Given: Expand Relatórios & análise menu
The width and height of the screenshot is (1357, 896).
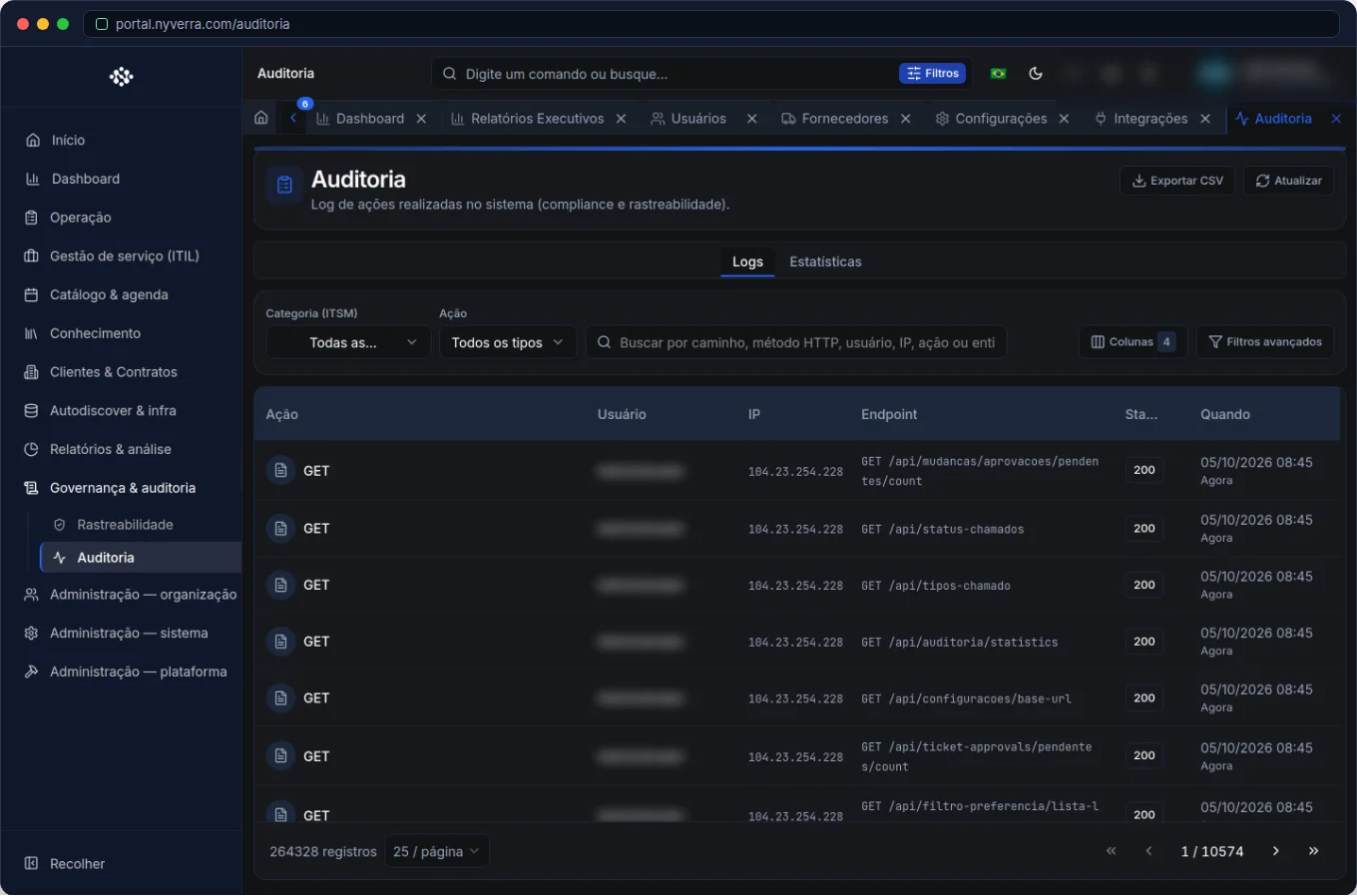Looking at the screenshot, I should [x=121, y=450].
